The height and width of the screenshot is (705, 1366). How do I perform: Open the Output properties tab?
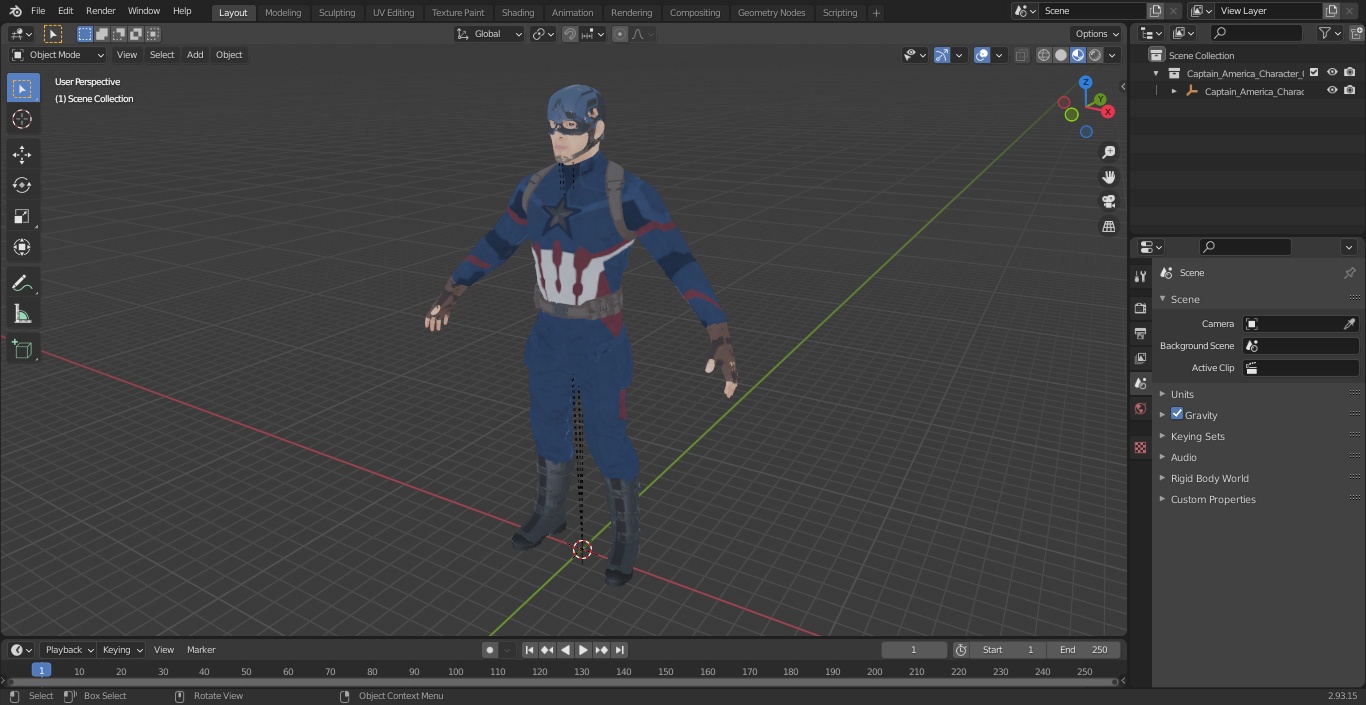tap(1140, 333)
